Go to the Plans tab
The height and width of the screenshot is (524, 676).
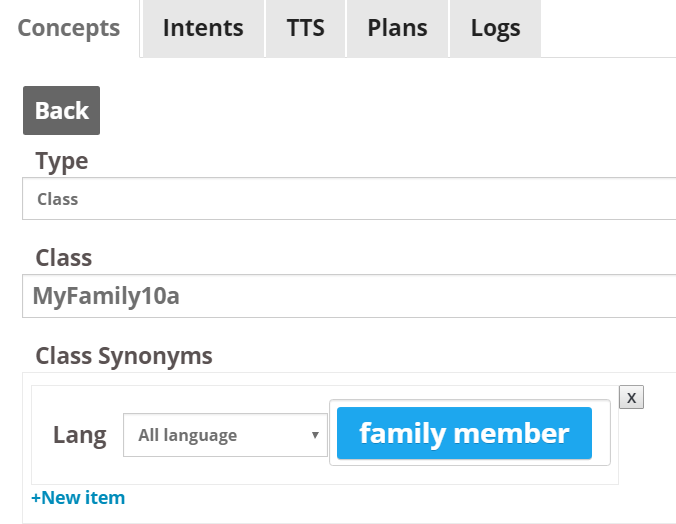(397, 28)
